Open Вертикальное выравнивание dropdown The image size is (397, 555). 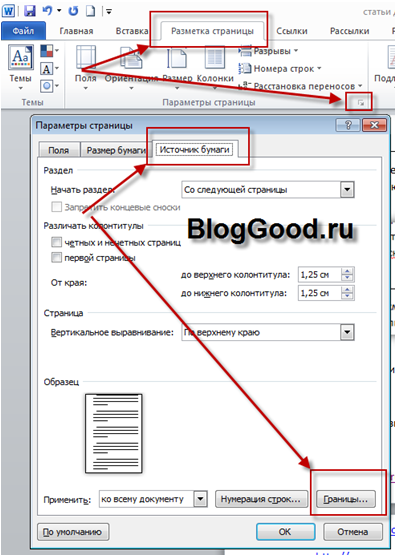pos(347,332)
